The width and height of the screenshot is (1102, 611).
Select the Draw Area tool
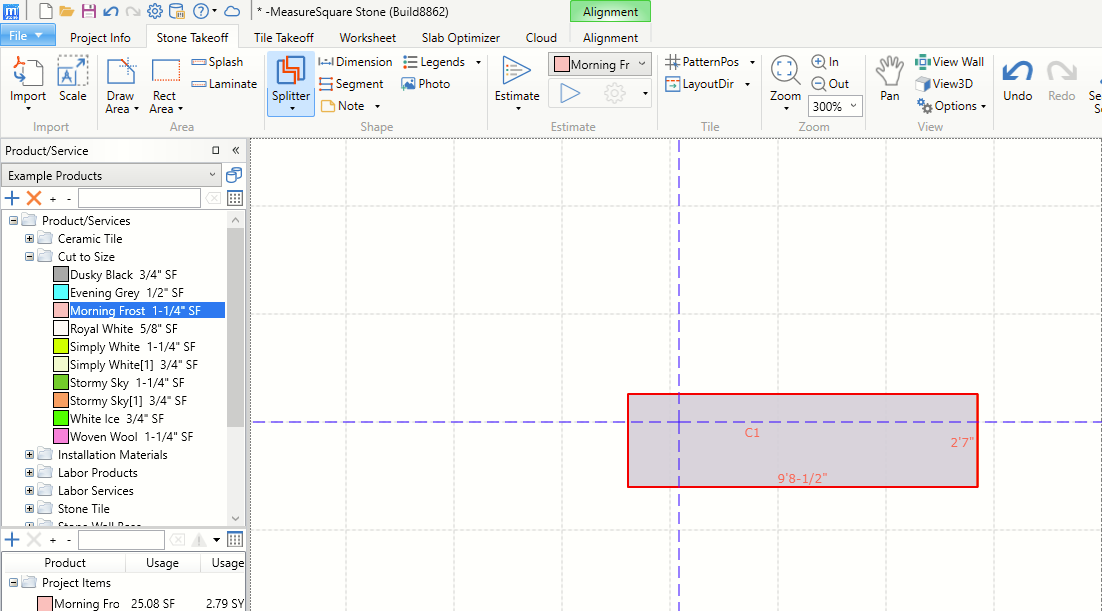tap(121, 85)
